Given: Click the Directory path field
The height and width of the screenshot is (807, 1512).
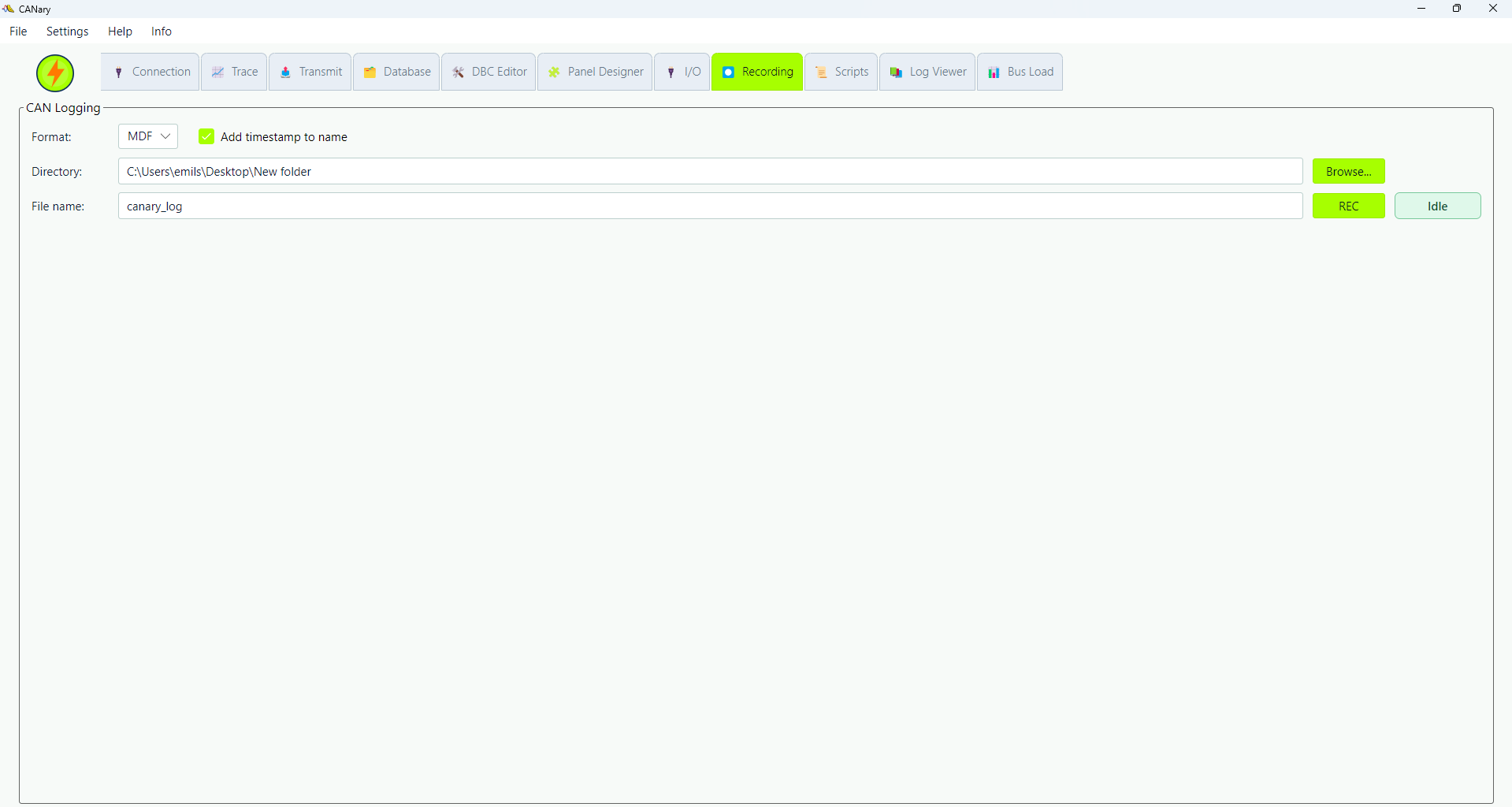Looking at the screenshot, I should (711, 171).
